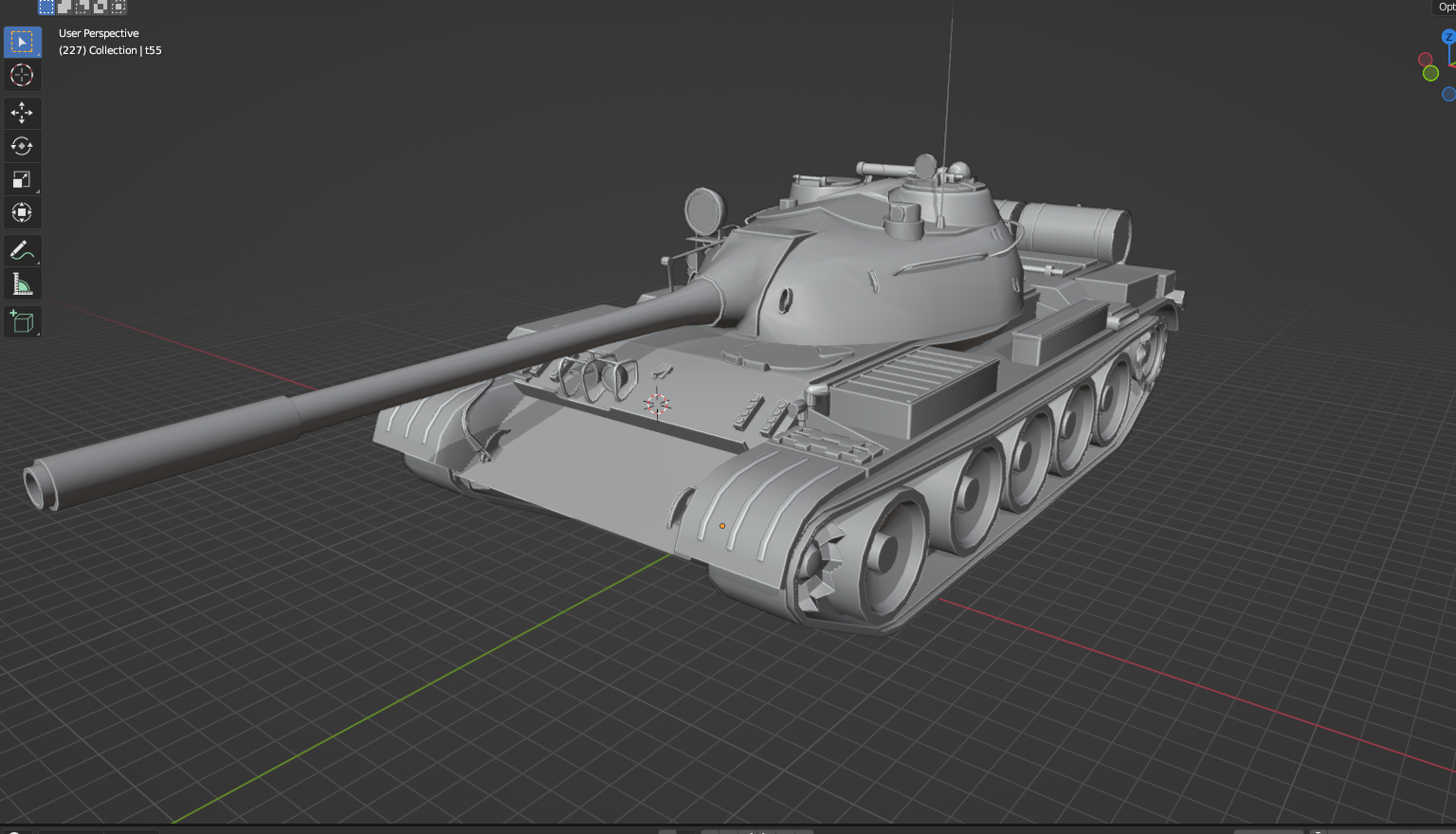Select the Scale tool

(x=22, y=179)
